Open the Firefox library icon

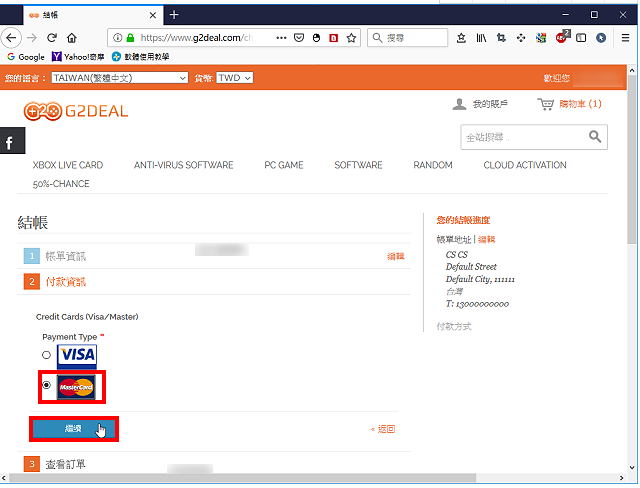click(481, 38)
